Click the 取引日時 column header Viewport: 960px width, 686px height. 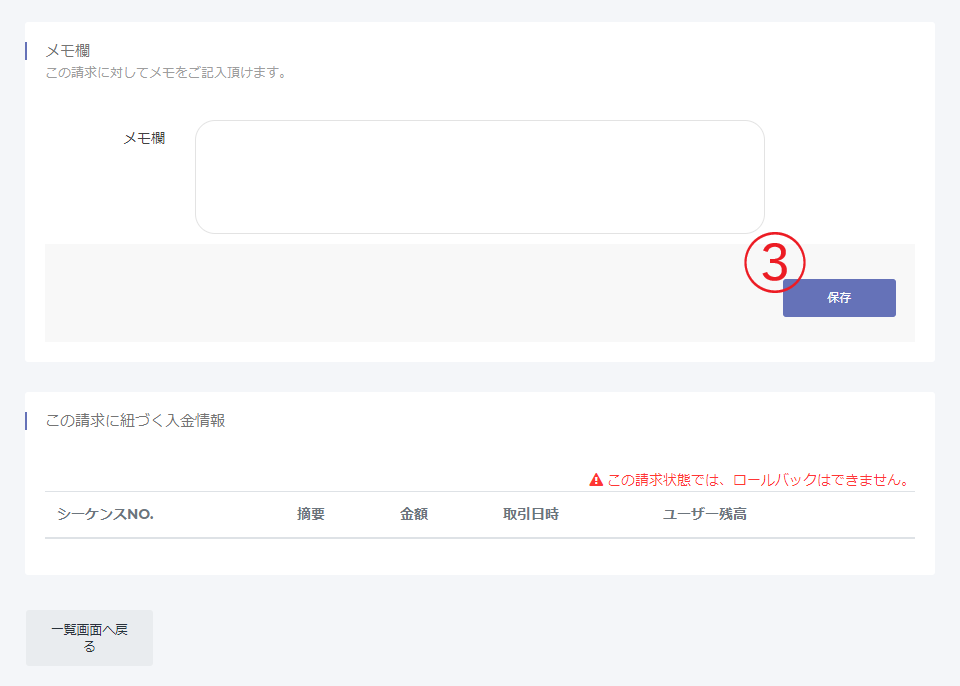[531, 514]
